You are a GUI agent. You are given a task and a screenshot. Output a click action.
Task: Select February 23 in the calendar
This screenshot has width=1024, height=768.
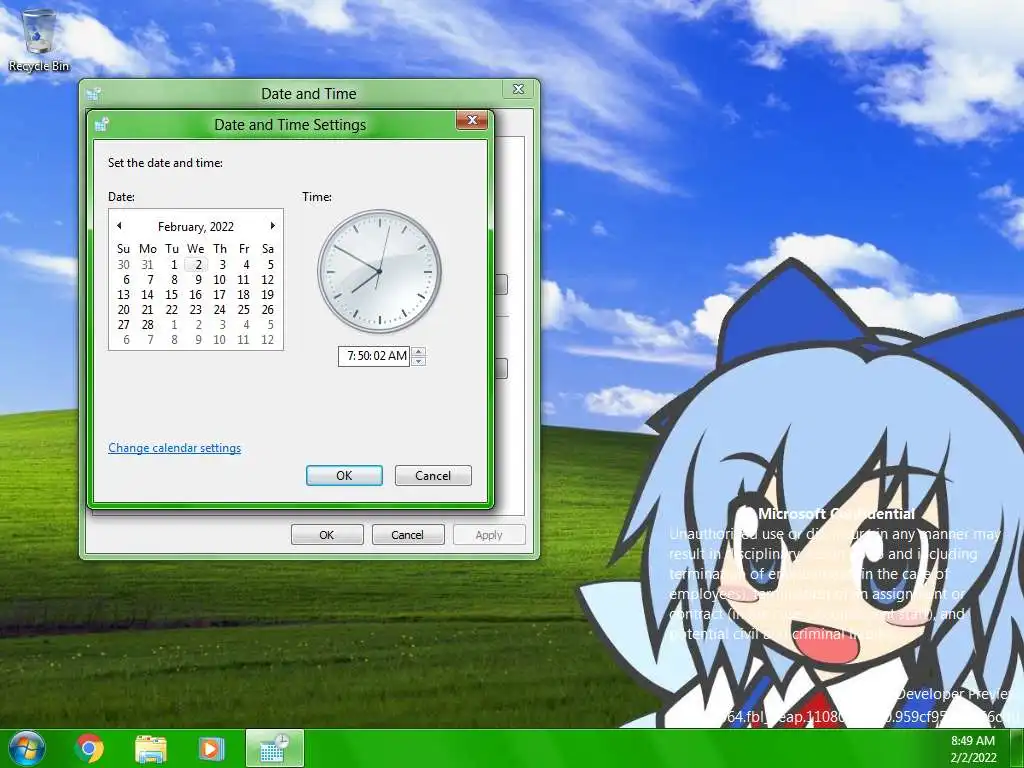pos(196,310)
